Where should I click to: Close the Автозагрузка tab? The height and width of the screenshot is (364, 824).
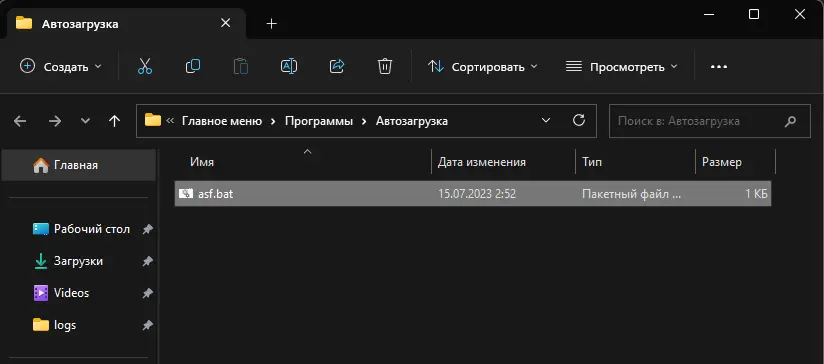(225, 23)
